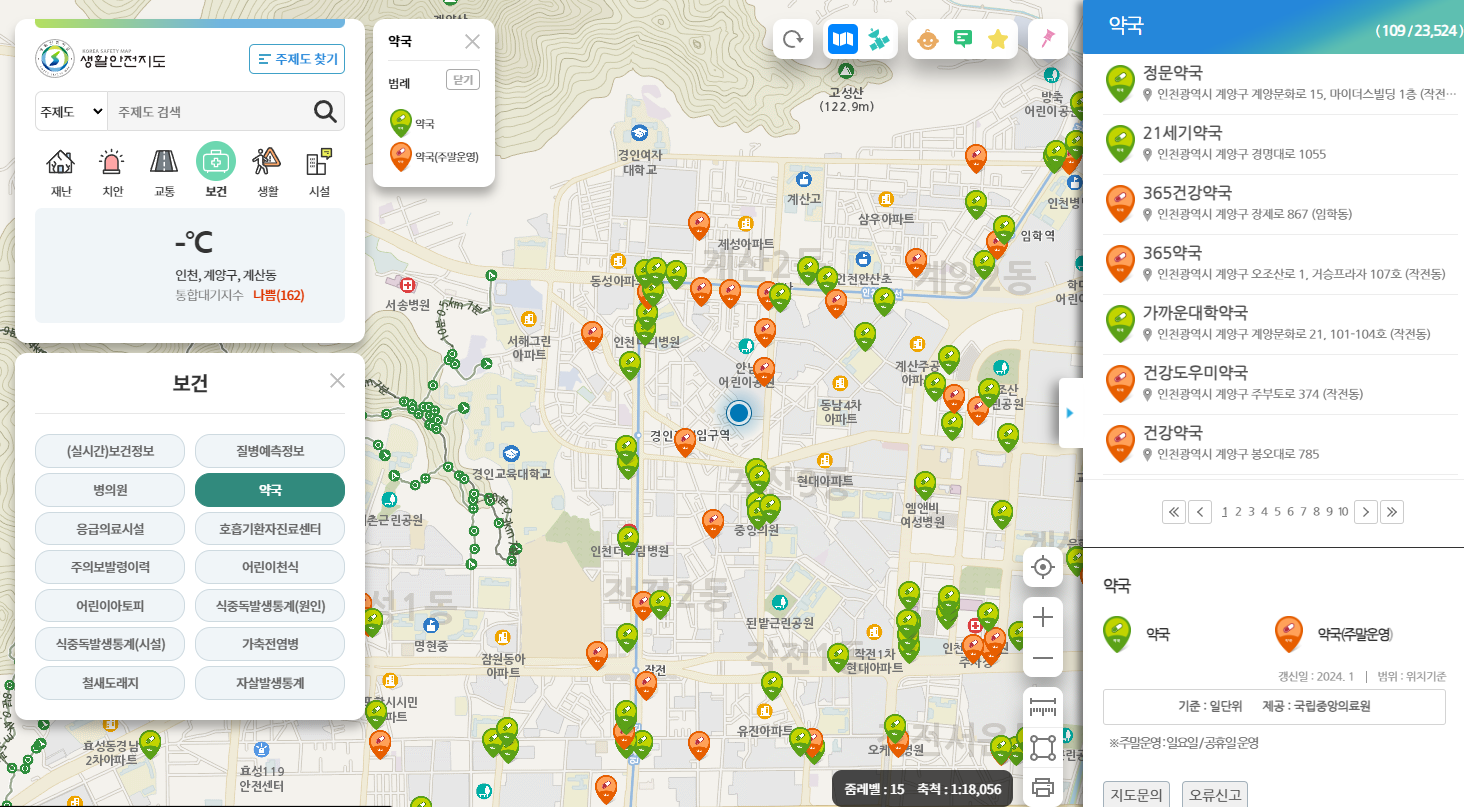The width and height of the screenshot is (1464, 807).
Task: Select the 자살발생통계 theme
Action: point(270,683)
